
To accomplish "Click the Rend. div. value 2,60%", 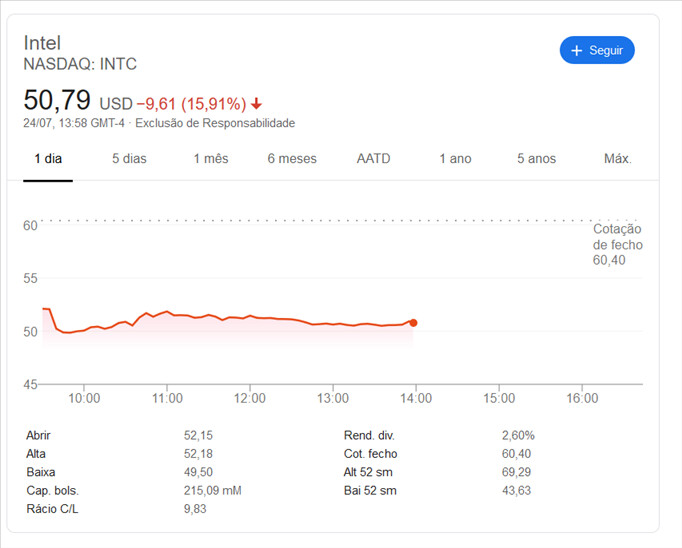I will [518, 435].
